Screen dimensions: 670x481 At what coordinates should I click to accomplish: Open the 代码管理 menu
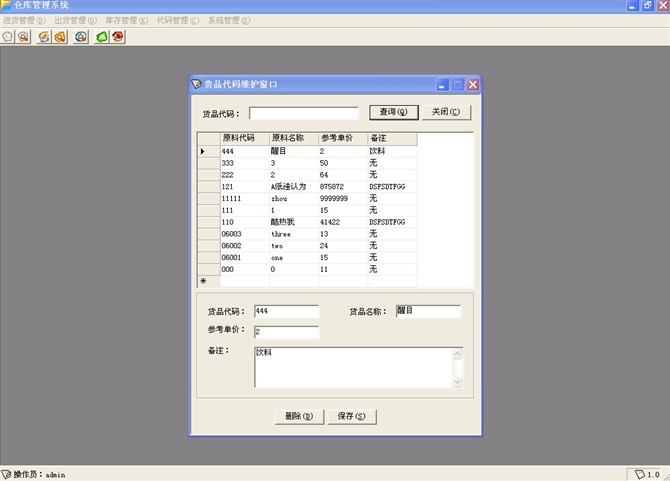pos(178,21)
